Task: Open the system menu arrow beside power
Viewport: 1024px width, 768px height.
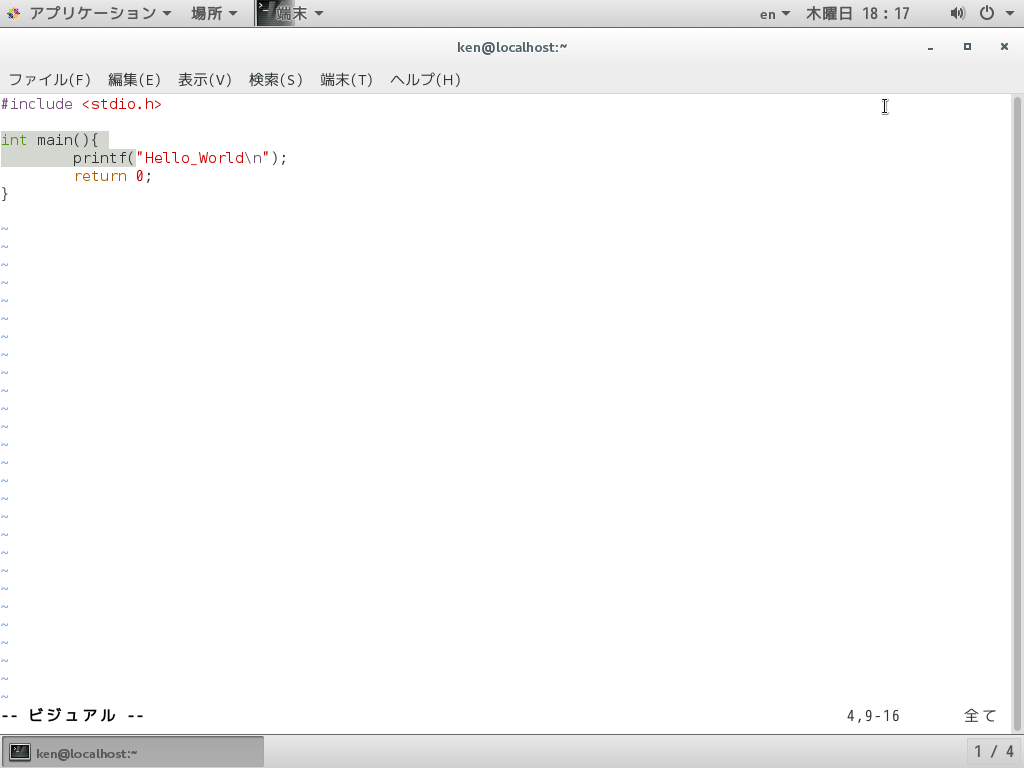Action: point(1009,14)
